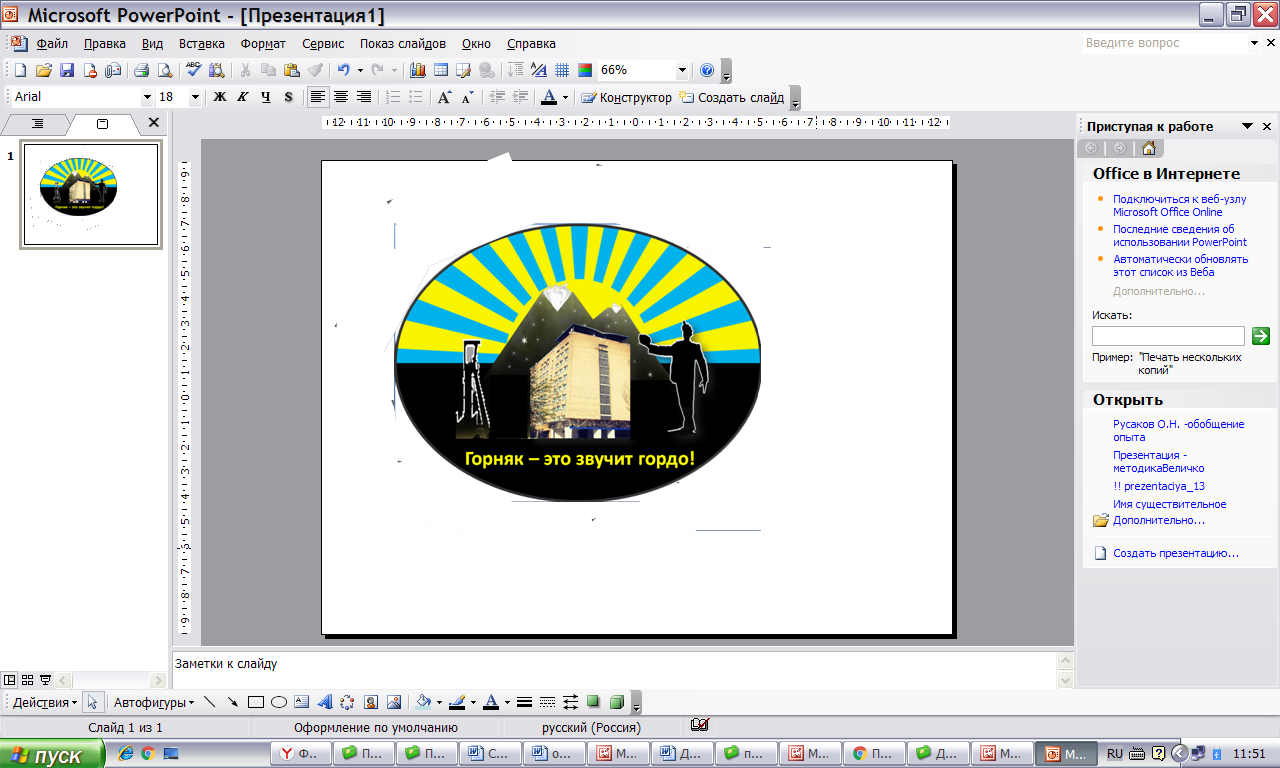Click Создать слайд button

tap(732, 97)
